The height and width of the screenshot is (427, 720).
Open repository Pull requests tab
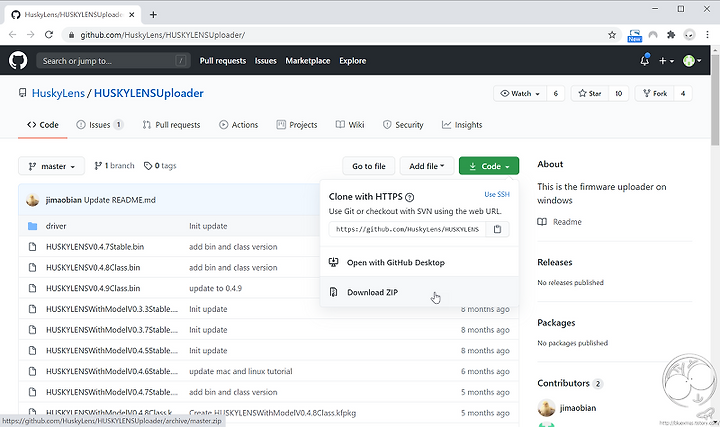[x=171, y=124]
